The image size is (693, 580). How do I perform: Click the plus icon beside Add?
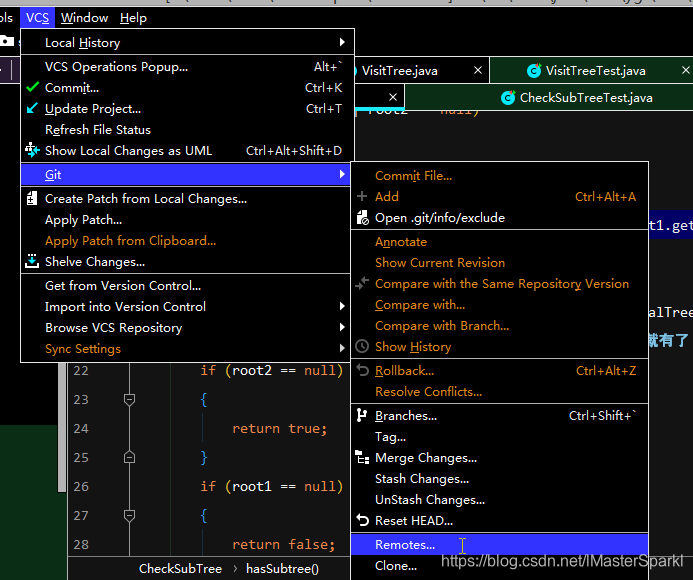[362, 196]
